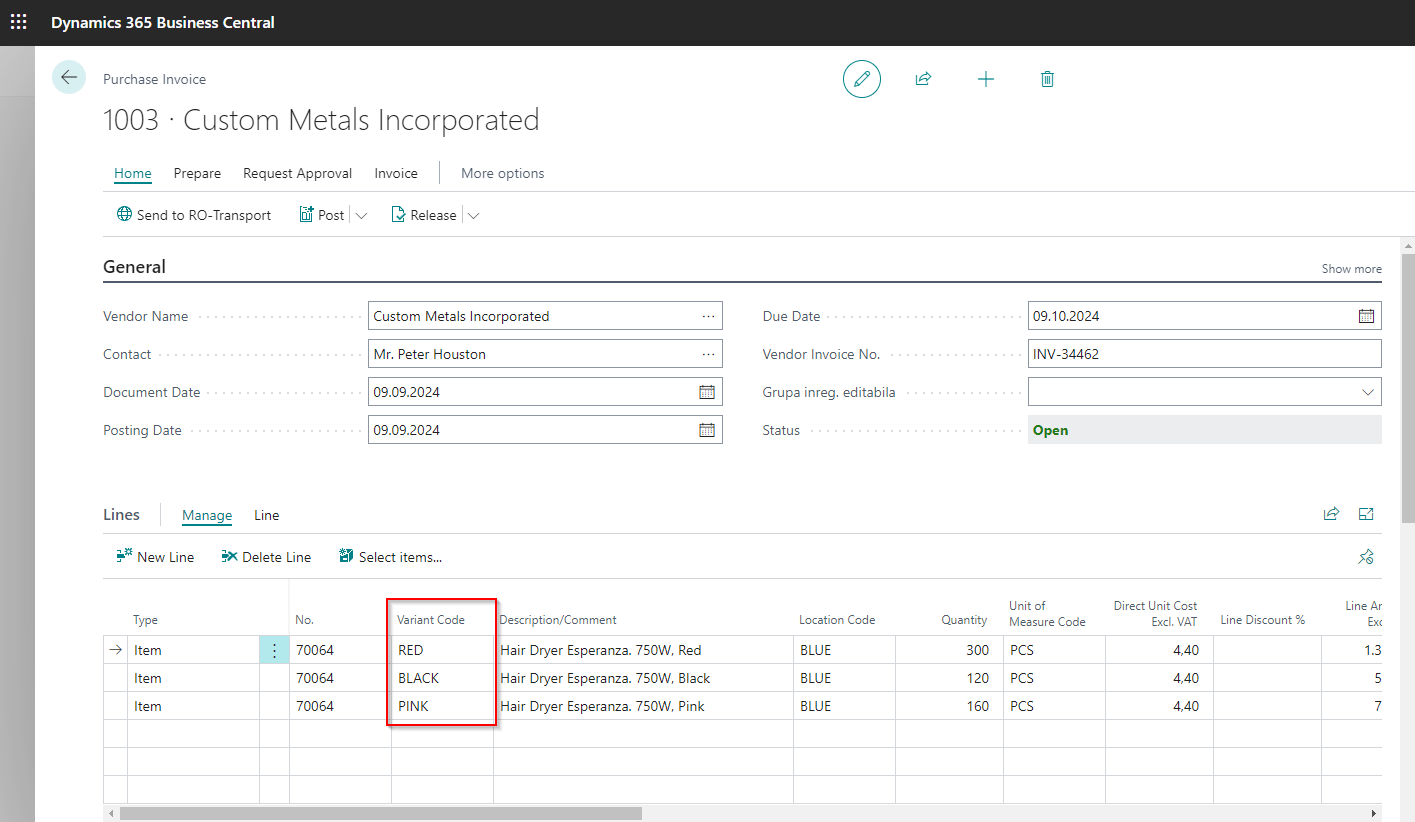The image size is (1415, 822).
Task: Select the Home tab
Action: tap(133, 173)
